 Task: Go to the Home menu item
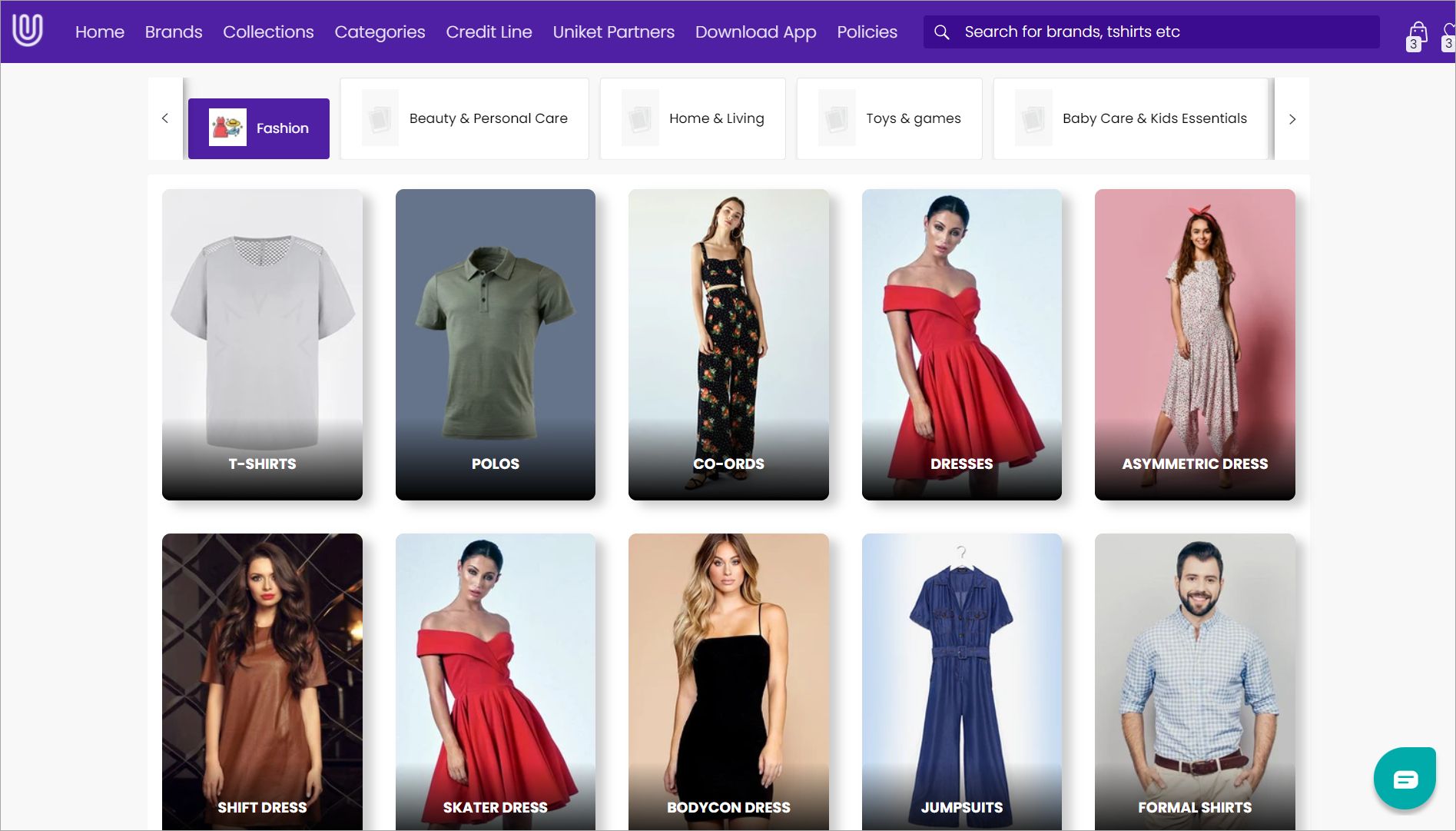[100, 32]
